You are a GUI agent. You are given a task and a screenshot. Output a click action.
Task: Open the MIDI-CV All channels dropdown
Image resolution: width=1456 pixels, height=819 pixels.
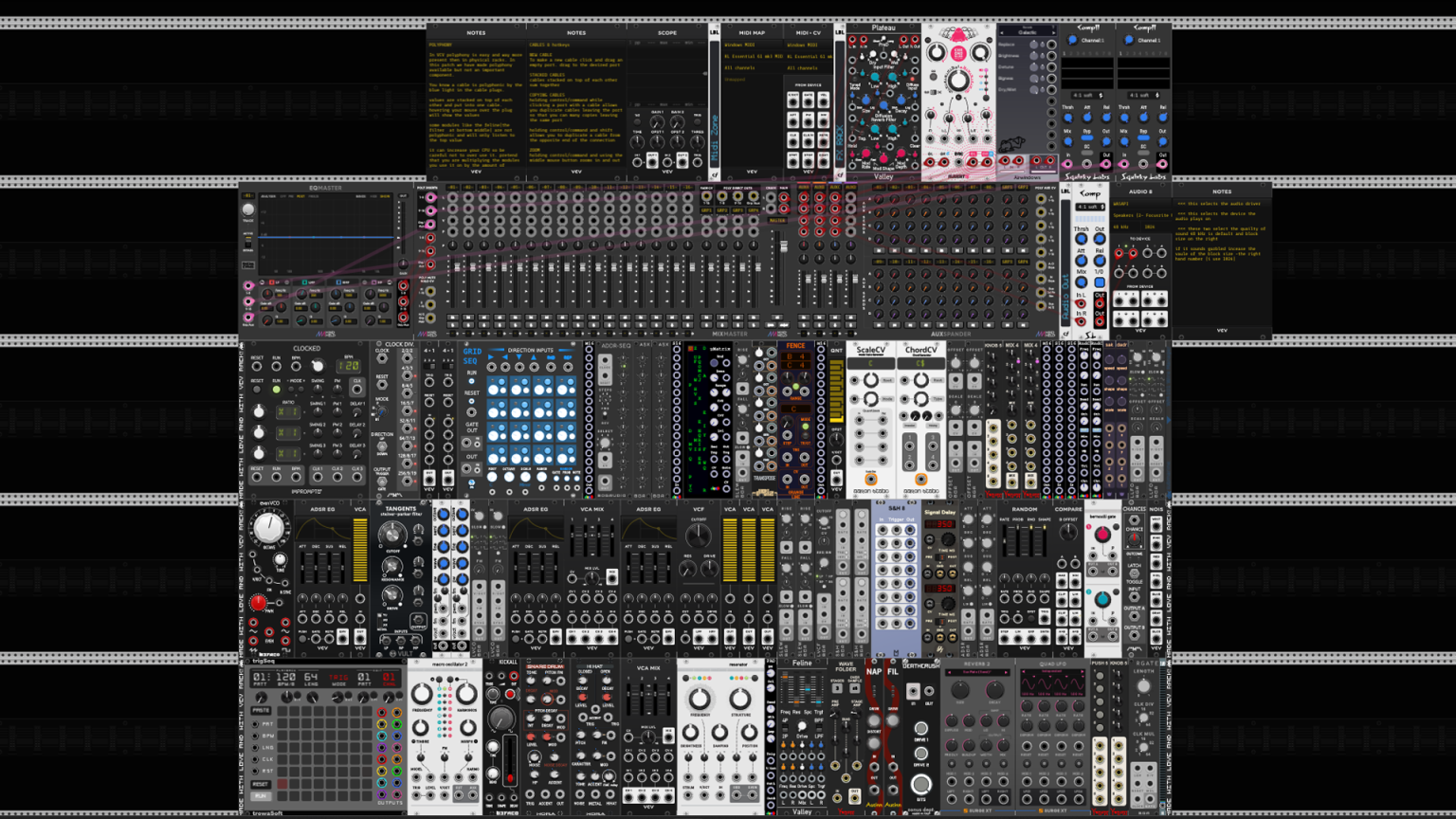coord(809,68)
